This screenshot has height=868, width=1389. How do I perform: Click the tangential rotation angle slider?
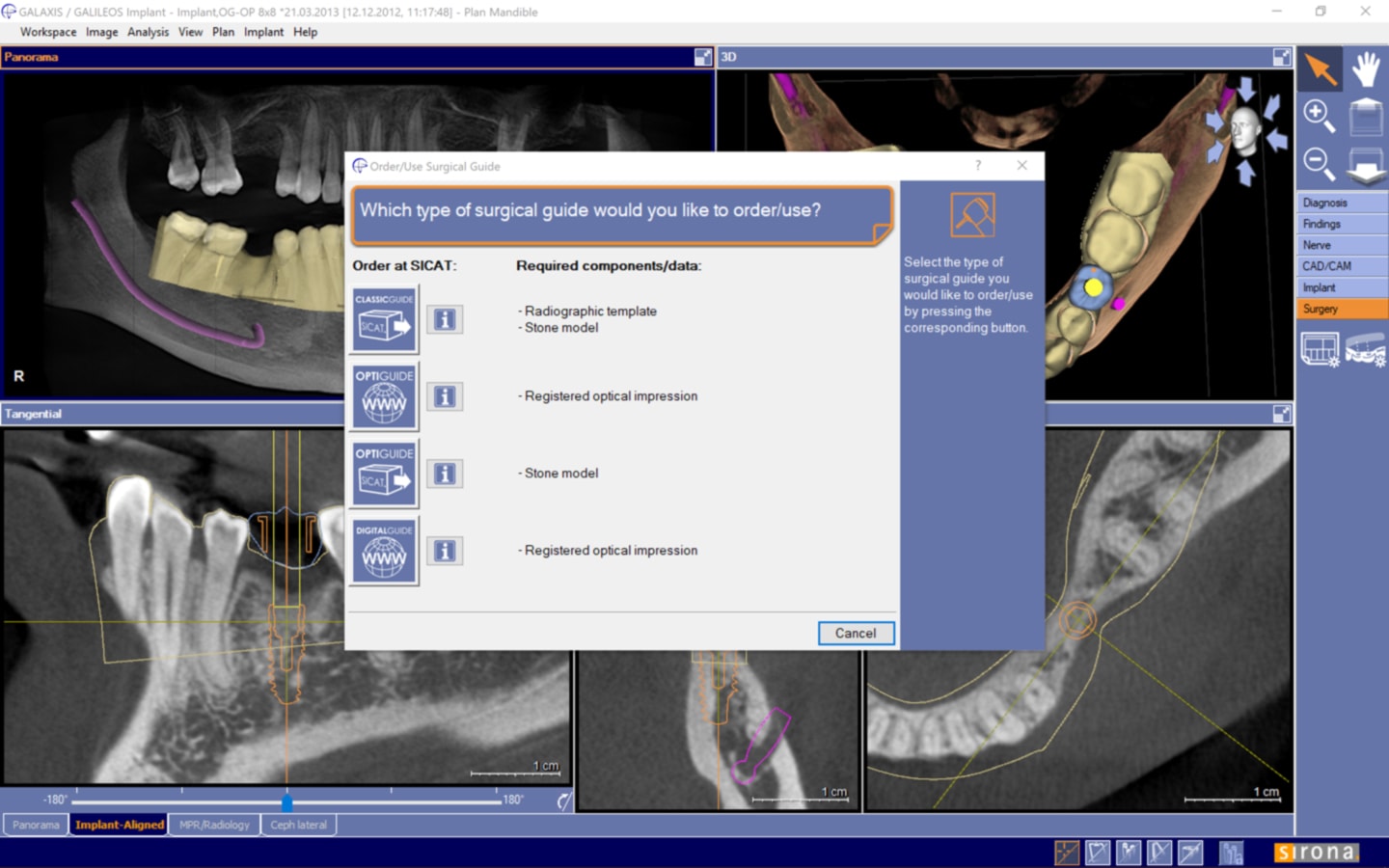(287, 801)
